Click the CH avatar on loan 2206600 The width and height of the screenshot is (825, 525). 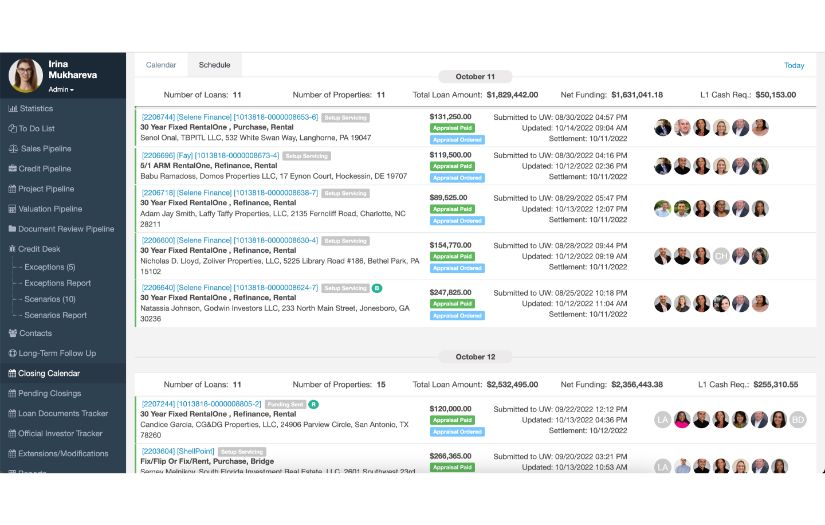click(721, 256)
